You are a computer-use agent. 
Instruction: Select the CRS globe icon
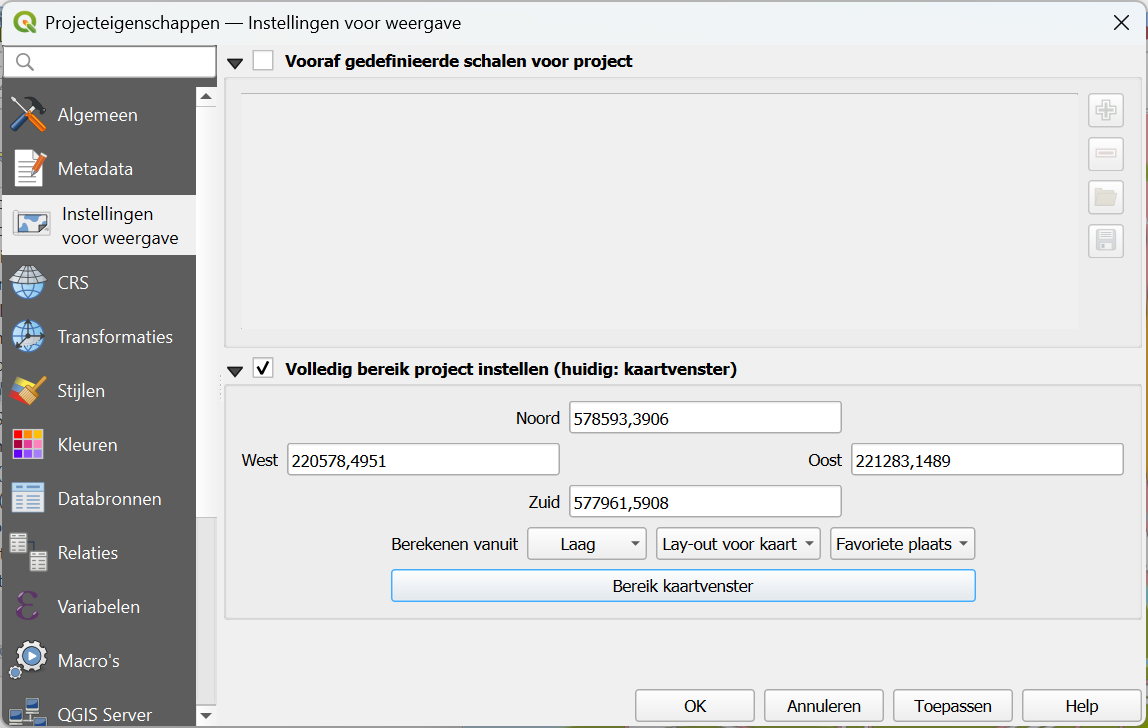point(28,283)
